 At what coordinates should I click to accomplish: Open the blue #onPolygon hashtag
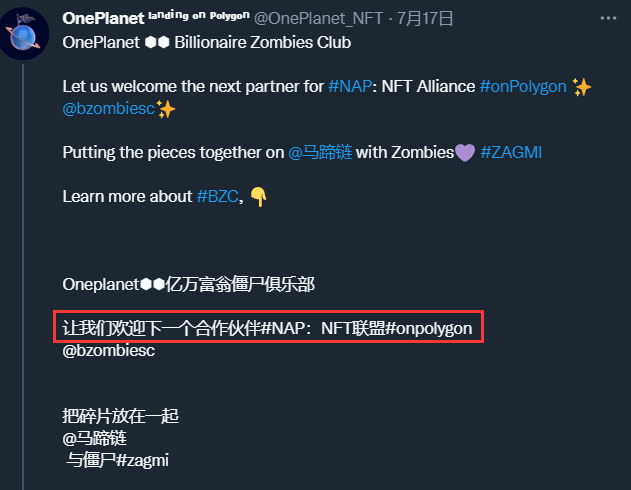523,87
